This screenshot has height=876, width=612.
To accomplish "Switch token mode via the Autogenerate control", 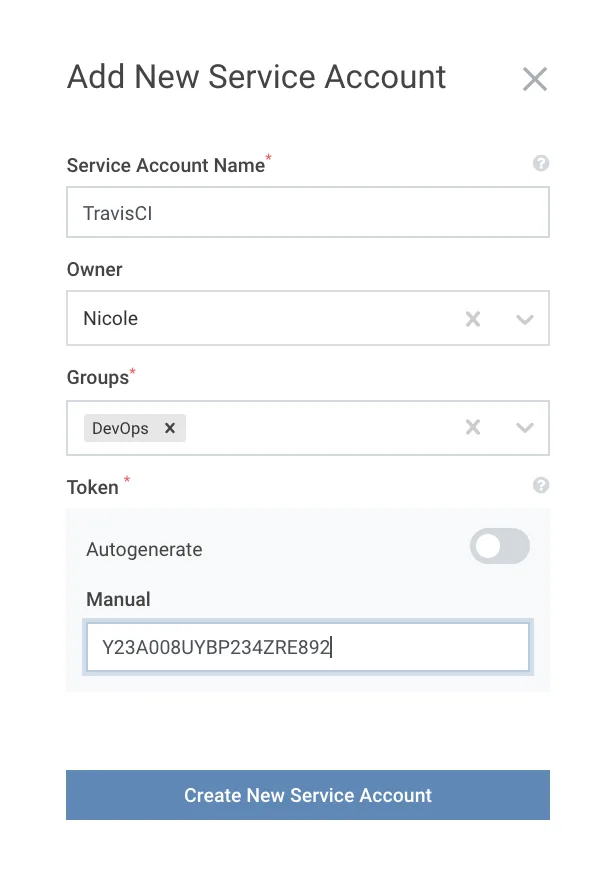I will tap(499, 546).
